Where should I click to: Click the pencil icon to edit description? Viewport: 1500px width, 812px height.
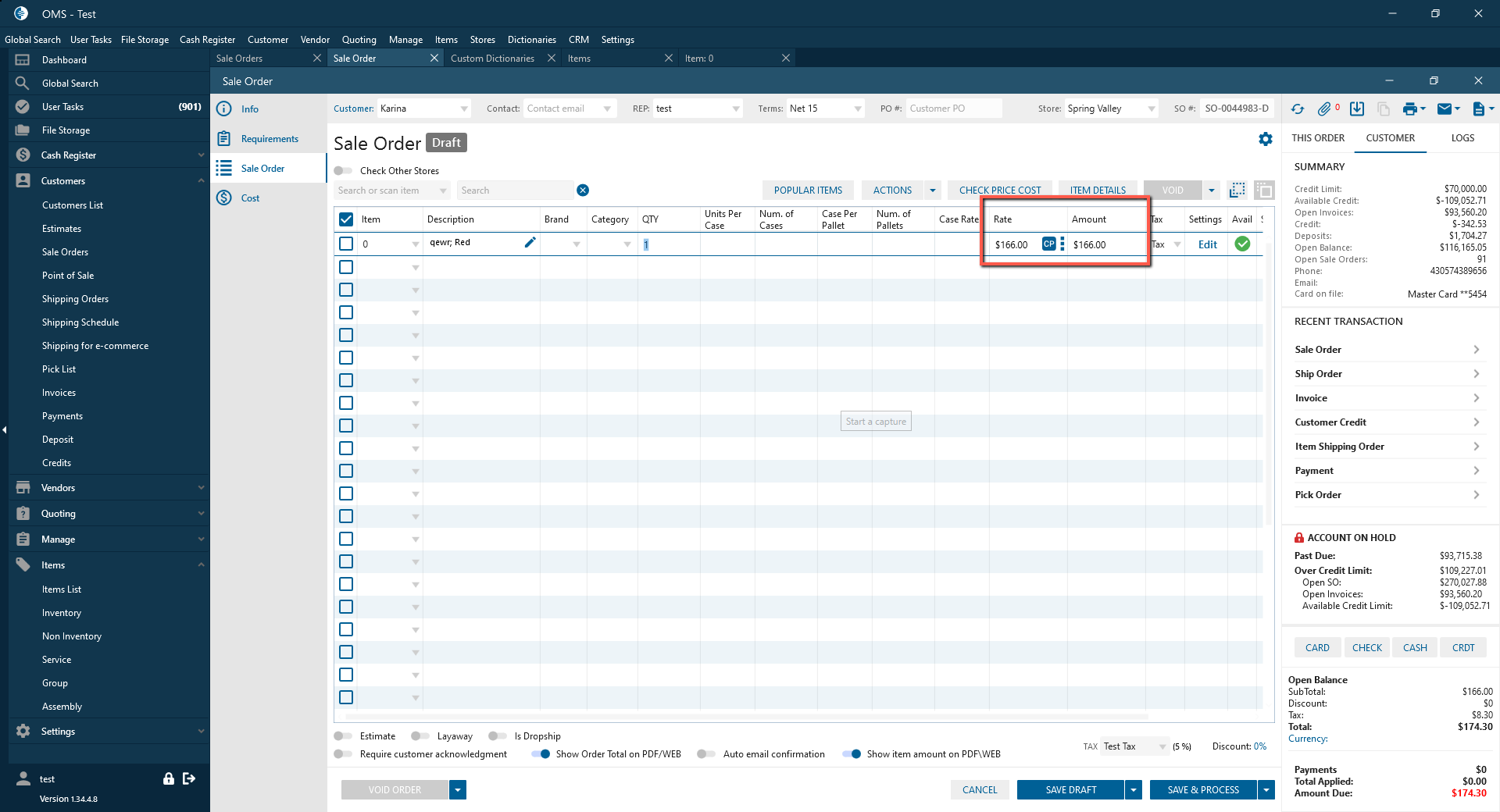[530, 243]
